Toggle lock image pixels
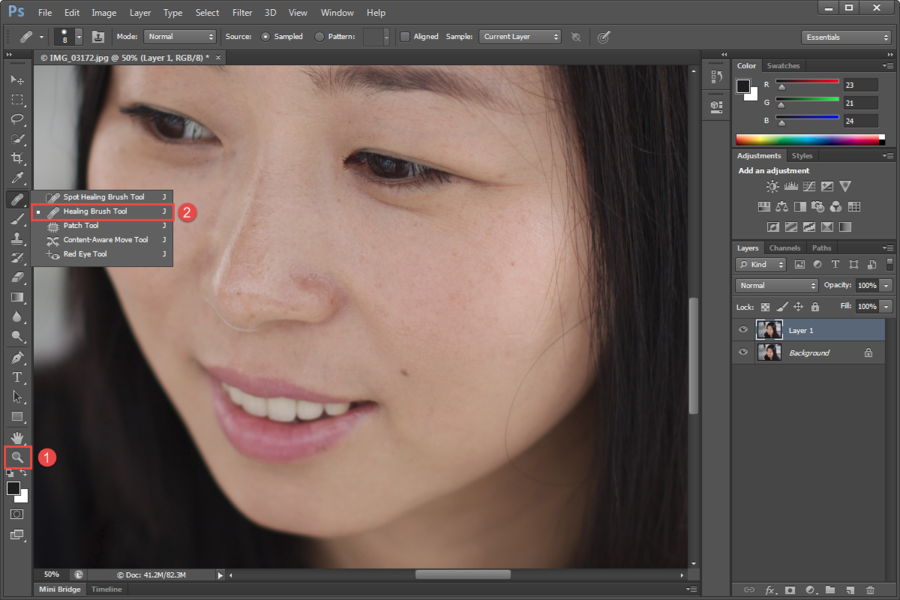The image size is (900, 600). [782, 307]
